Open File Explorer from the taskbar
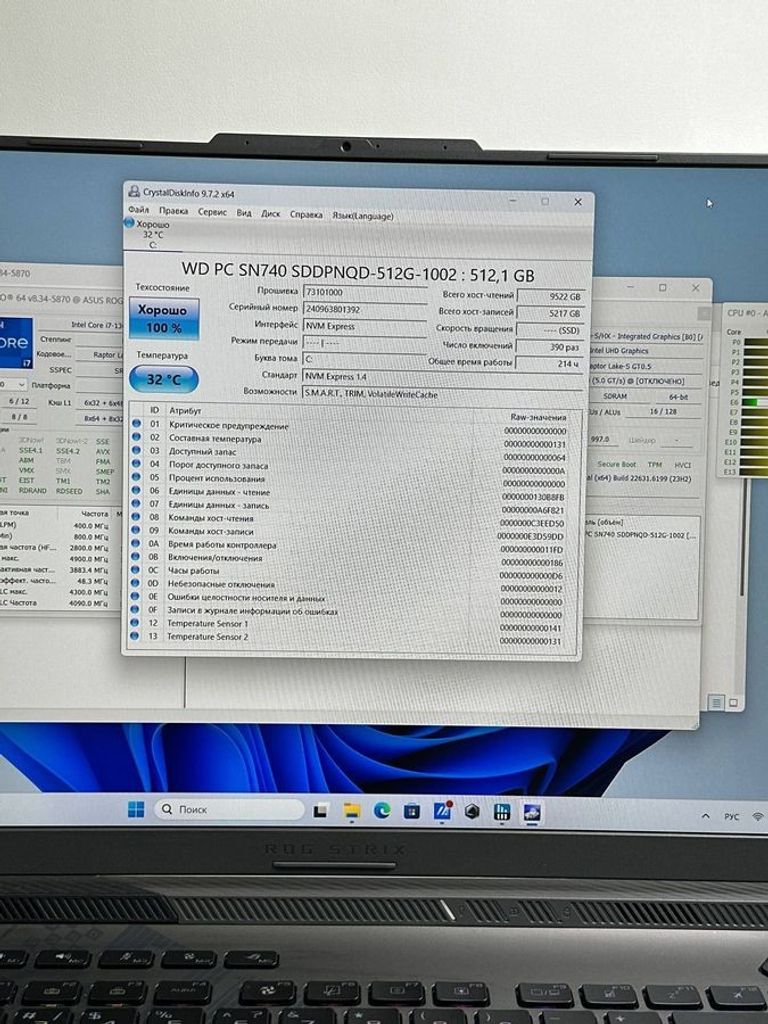Screen dimensions: 768x1024 351,811
